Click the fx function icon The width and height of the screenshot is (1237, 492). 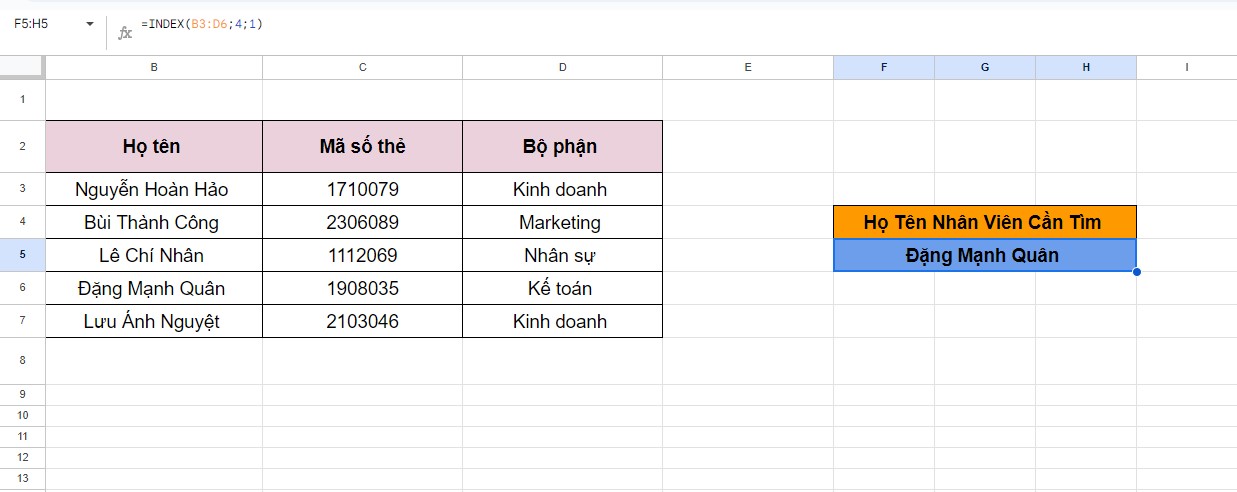(x=125, y=33)
